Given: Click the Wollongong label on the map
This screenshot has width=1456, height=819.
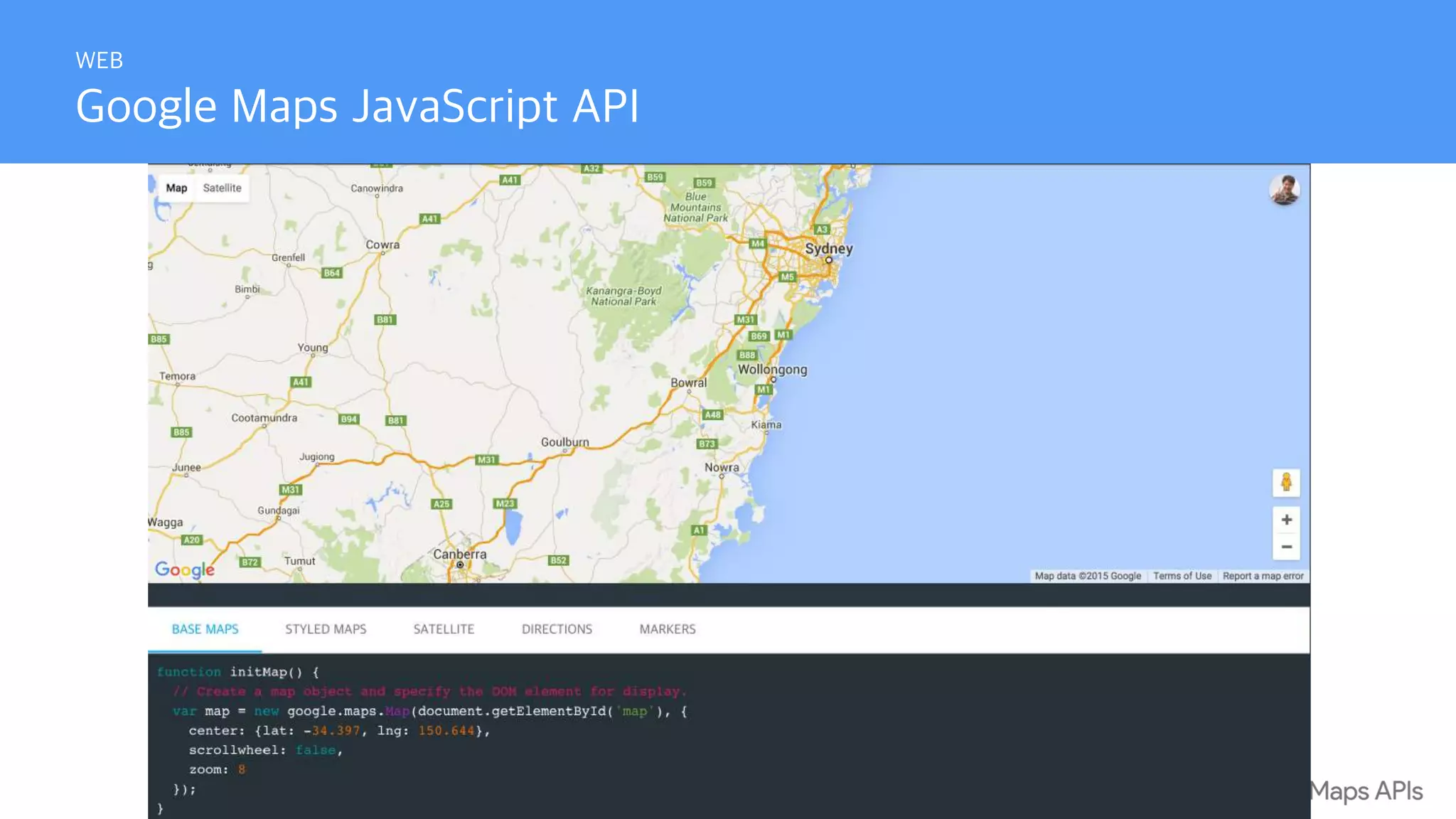Looking at the screenshot, I should [x=772, y=370].
